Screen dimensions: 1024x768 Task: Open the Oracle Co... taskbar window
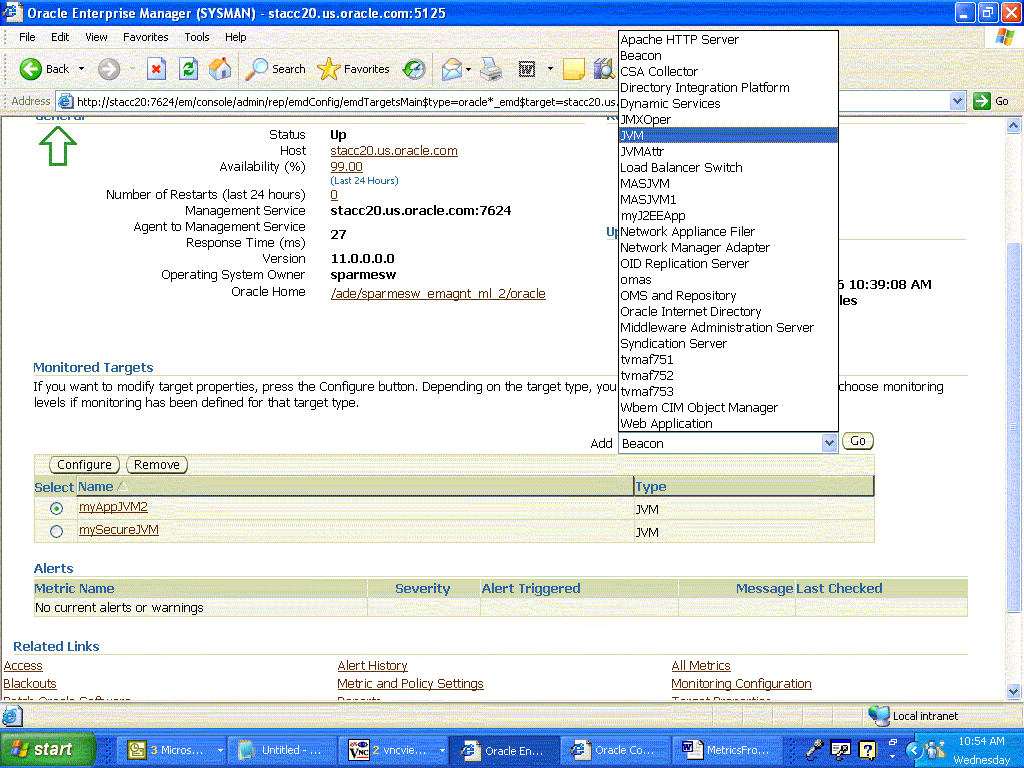coord(616,750)
